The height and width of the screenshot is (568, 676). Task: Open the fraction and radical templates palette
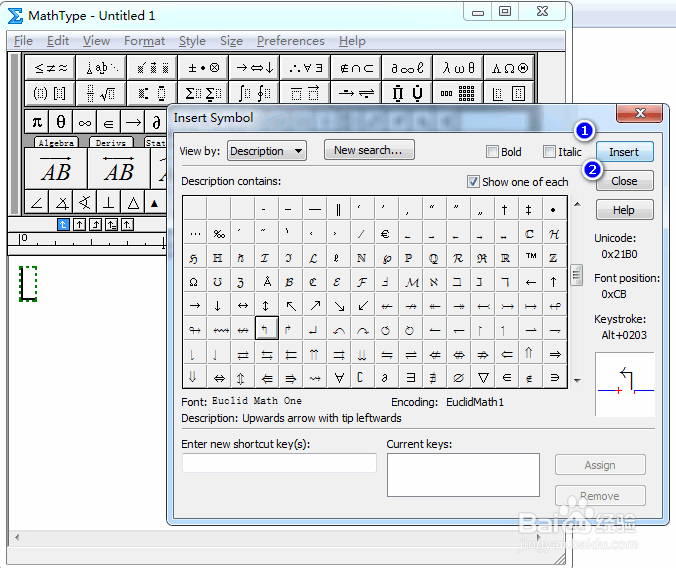coord(101,93)
